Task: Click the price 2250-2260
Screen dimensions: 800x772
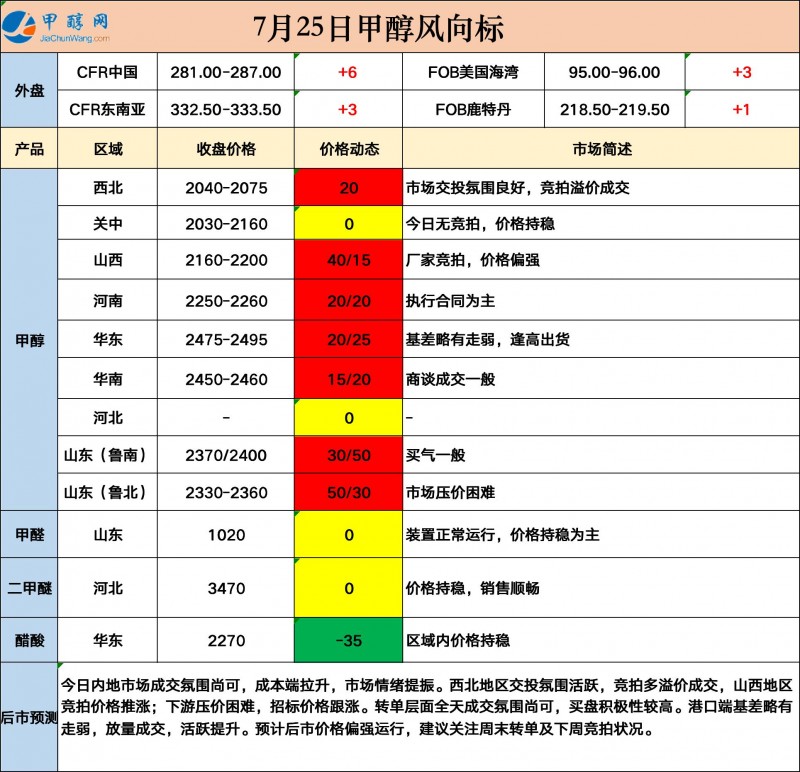Action: [x=226, y=301]
